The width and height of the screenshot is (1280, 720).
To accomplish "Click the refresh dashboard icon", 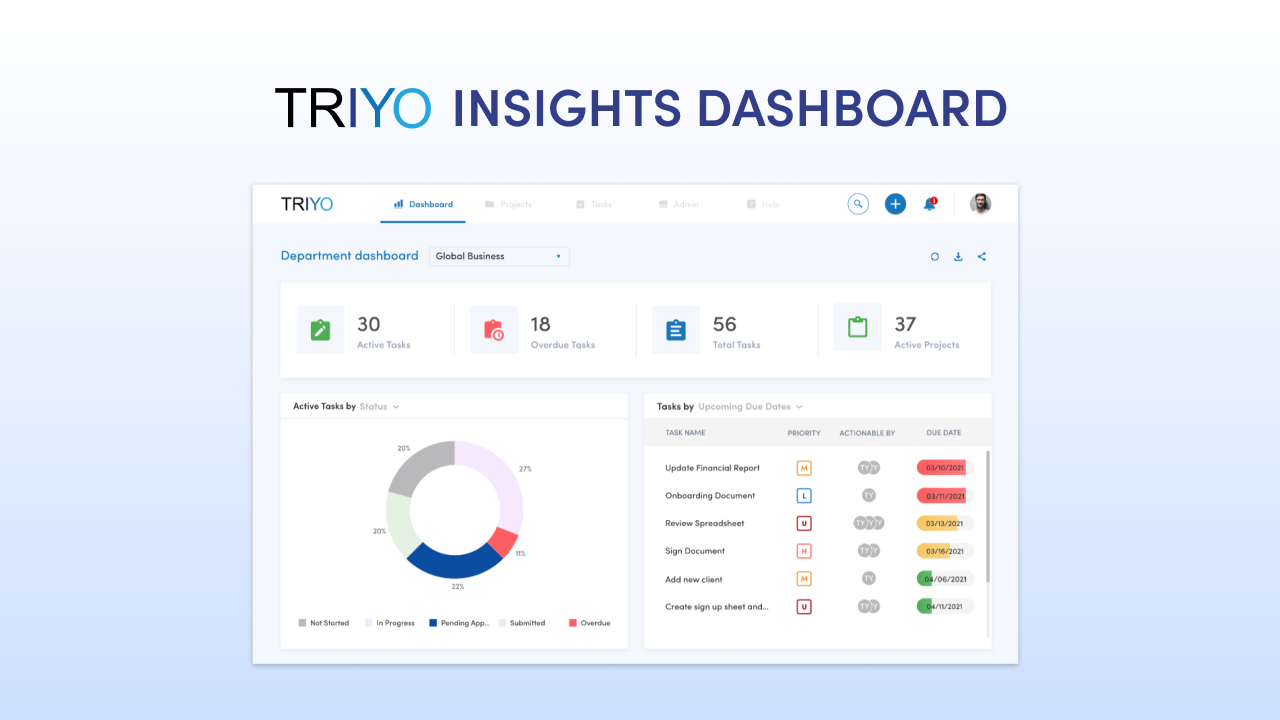I will click(935, 257).
